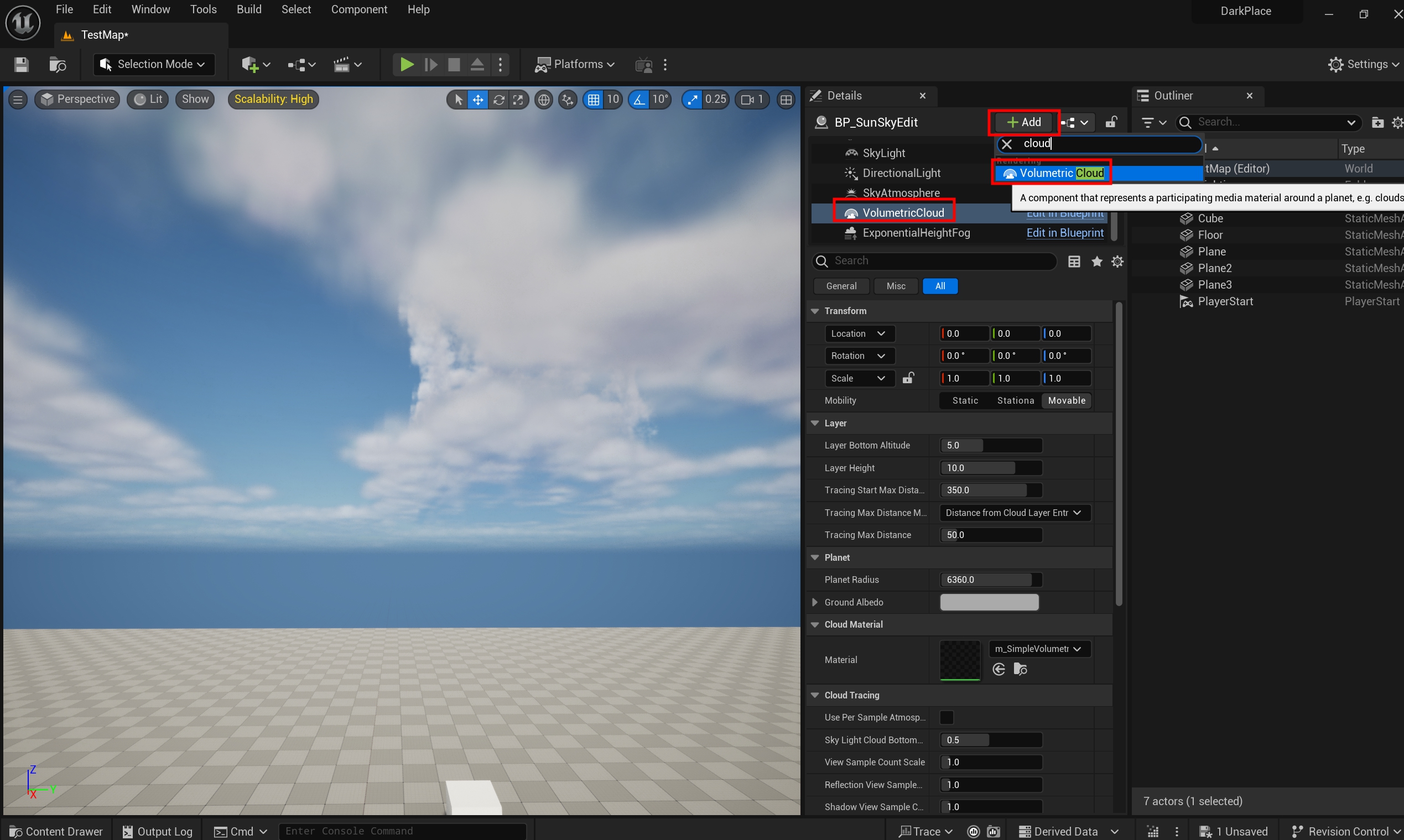Collapse the Transform section

click(815, 311)
